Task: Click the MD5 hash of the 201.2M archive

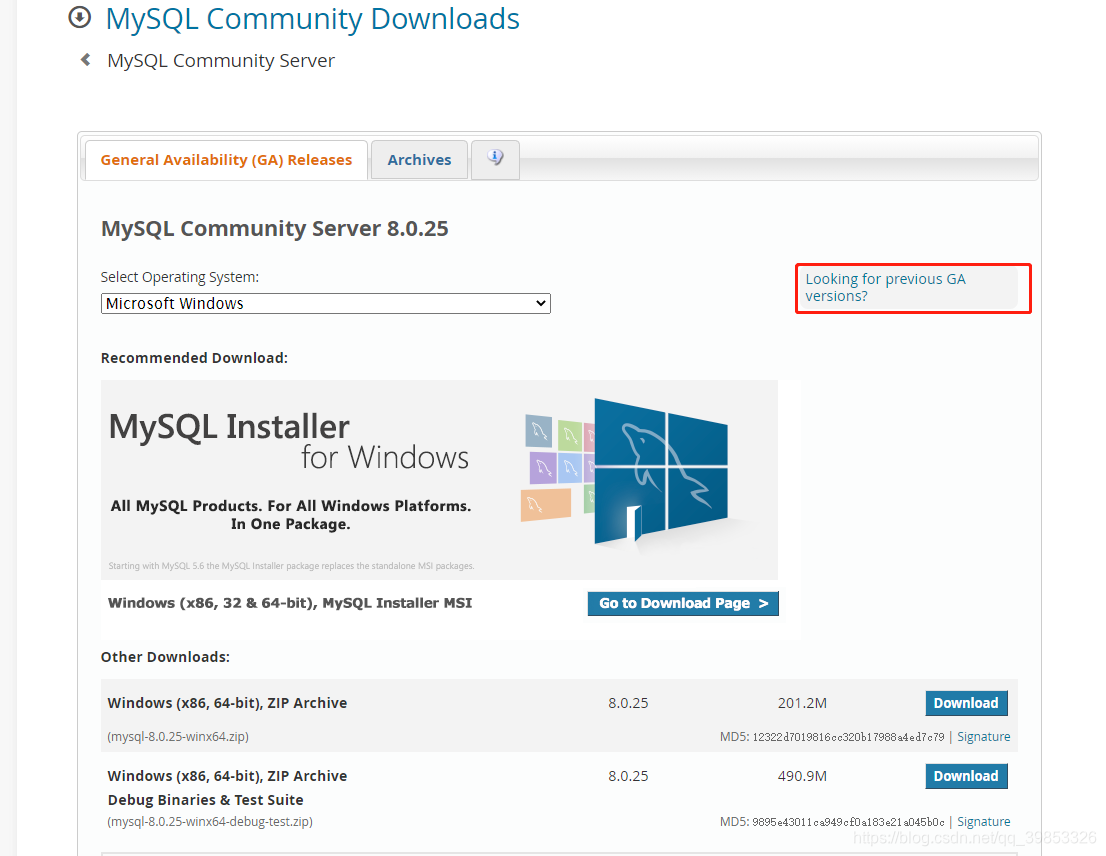Action: (x=848, y=737)
